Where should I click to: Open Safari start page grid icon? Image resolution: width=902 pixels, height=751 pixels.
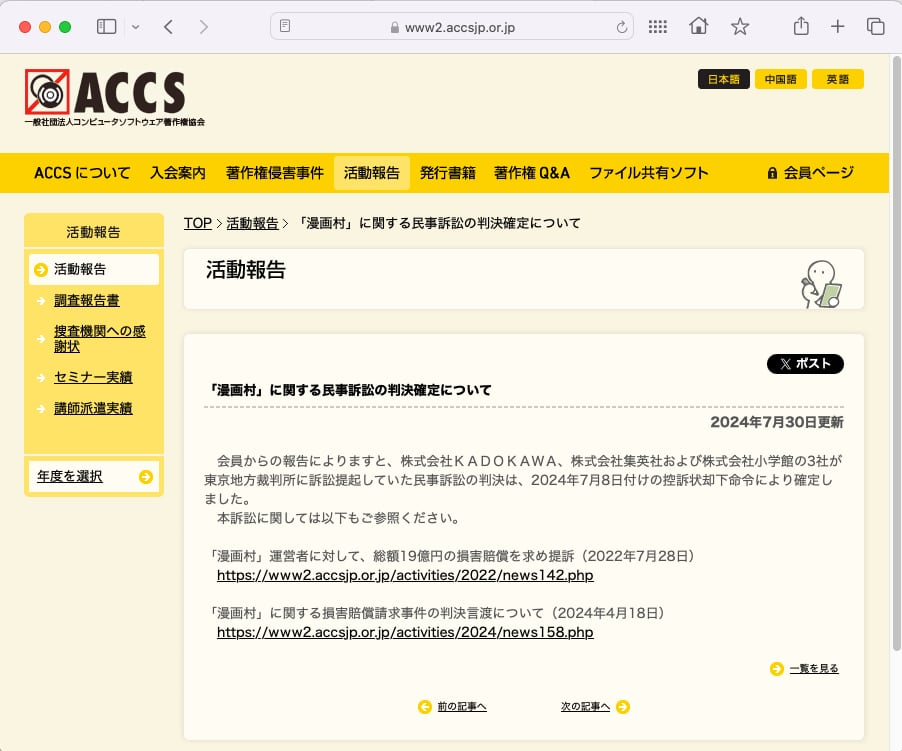[657, 27]
